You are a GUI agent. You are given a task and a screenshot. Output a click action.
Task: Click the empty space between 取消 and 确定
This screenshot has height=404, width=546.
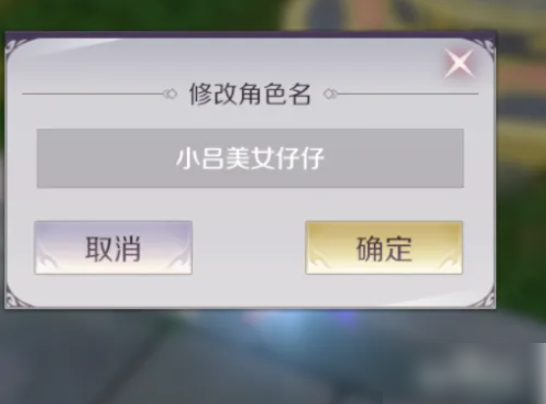(249, 248)
